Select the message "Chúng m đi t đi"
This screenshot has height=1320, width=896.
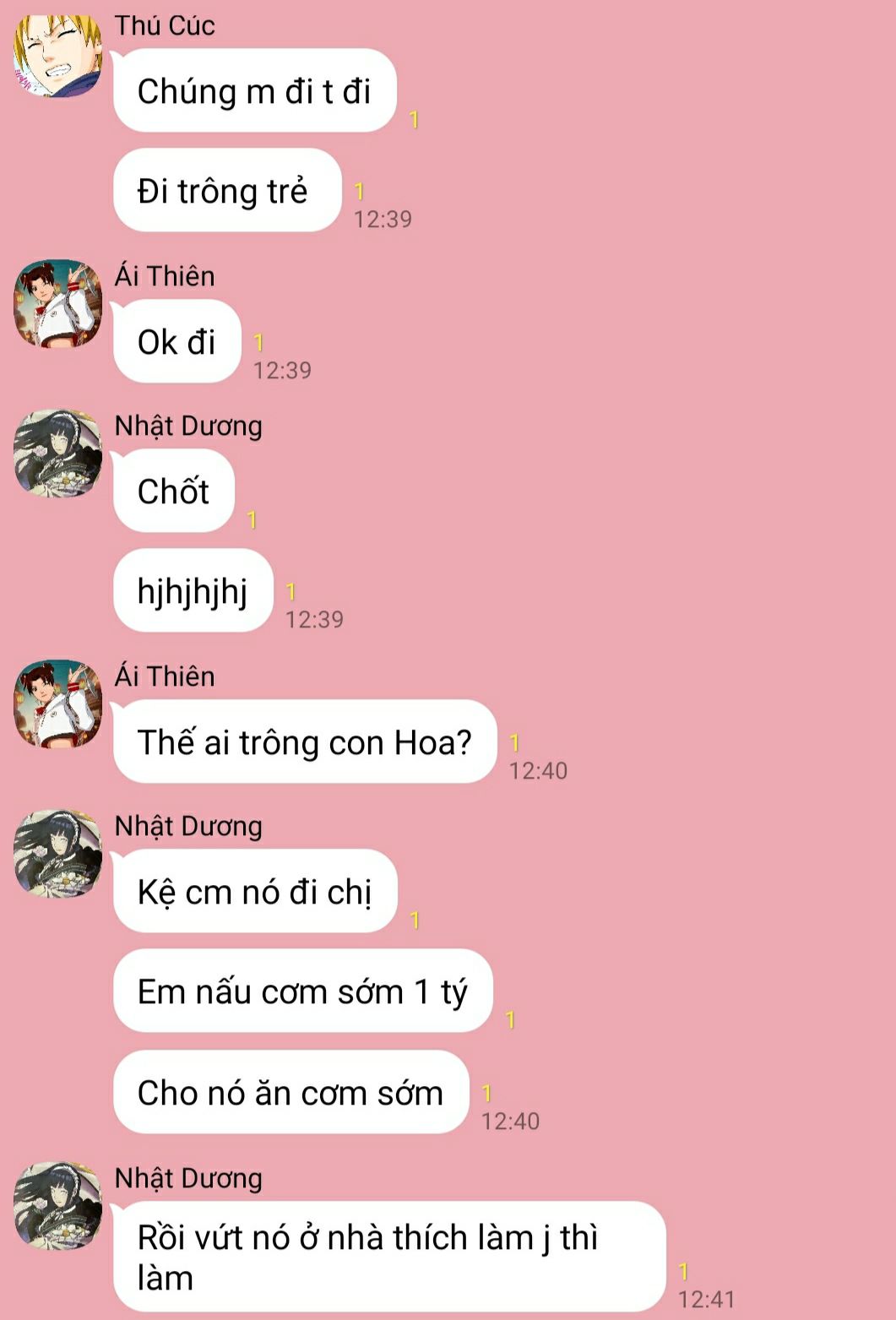pos(255,90)
